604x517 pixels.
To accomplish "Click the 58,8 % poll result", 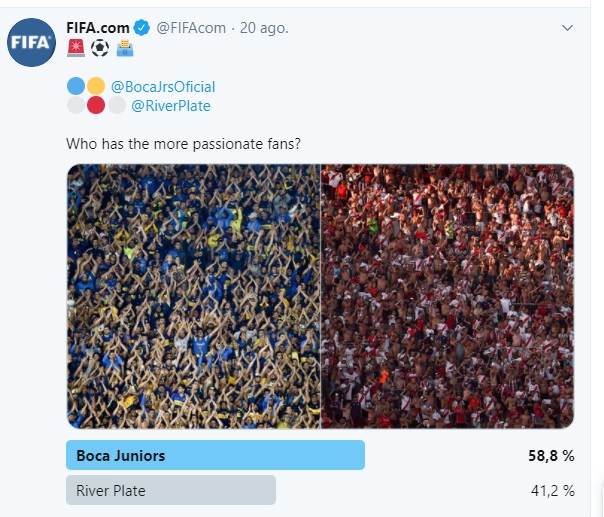I will (x=551, y=456).
